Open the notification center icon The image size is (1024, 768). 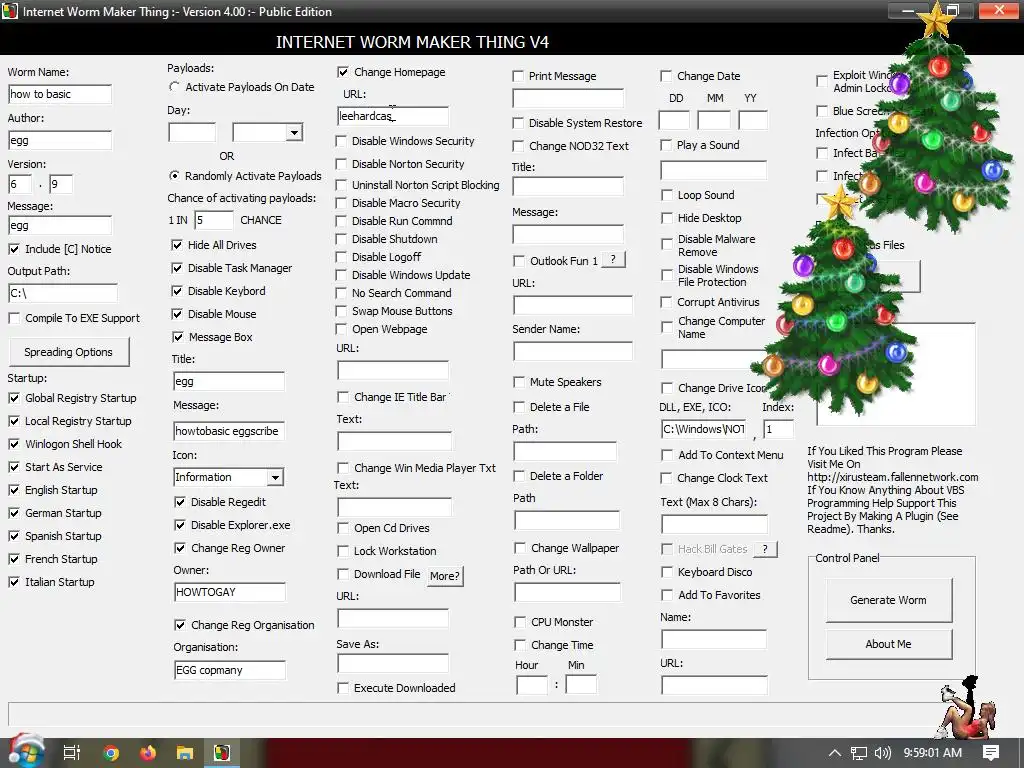pos(991,753)
